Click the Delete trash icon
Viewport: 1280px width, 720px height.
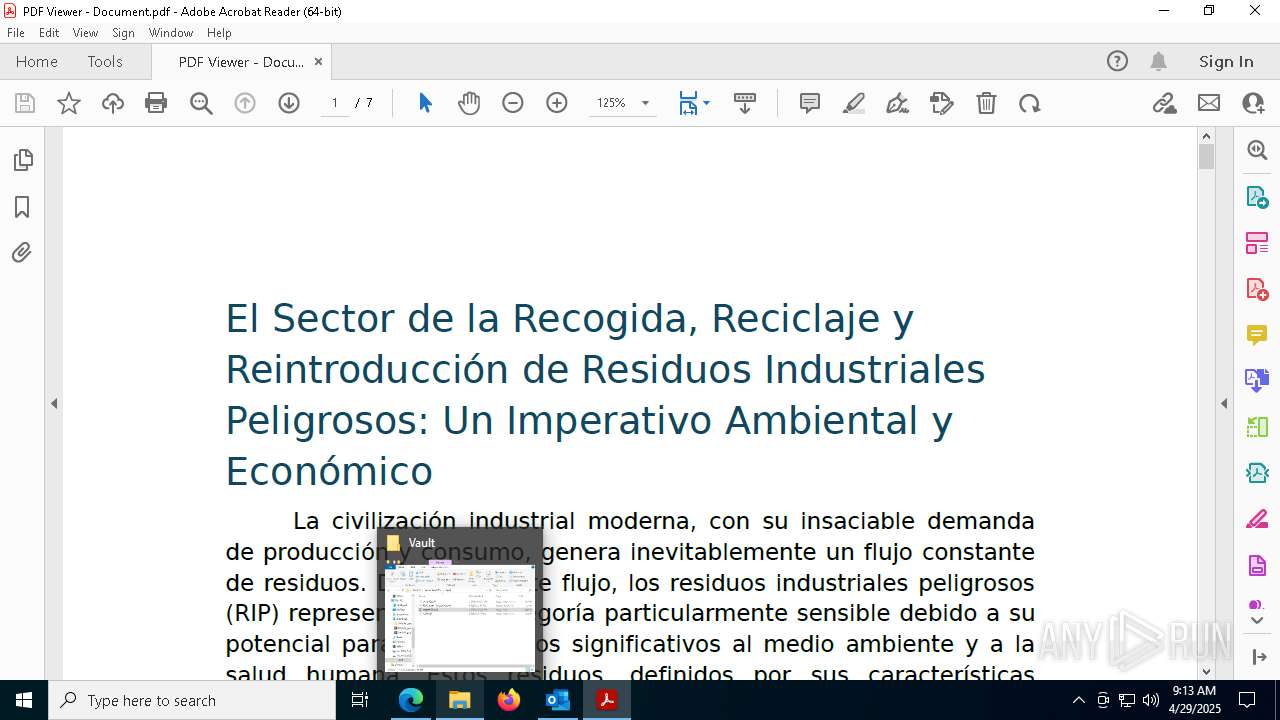986,103
